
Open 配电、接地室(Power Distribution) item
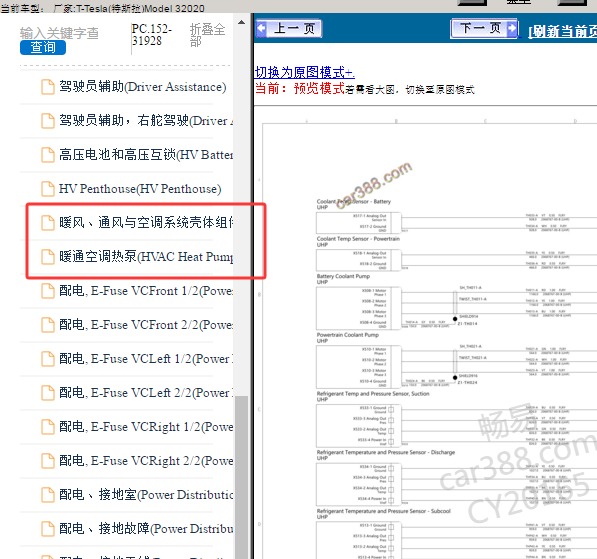pos(146,495)
